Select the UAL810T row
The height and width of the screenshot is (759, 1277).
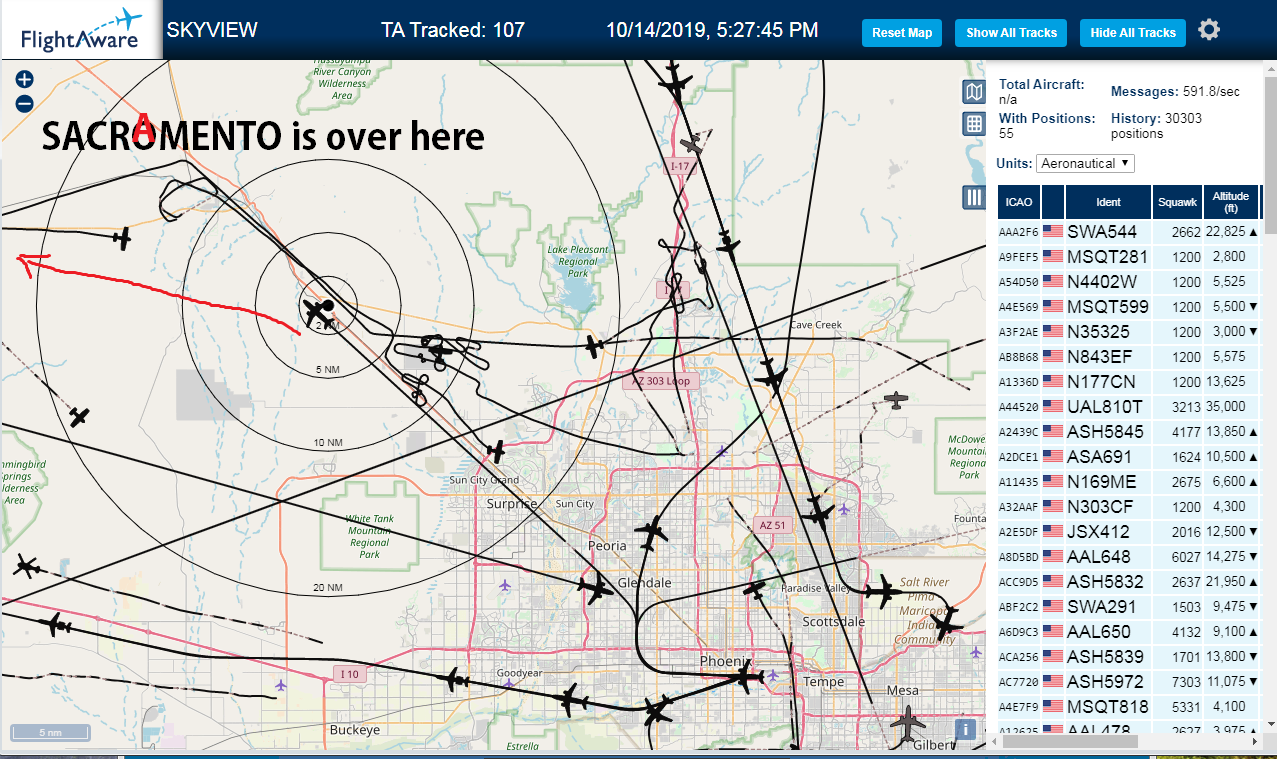click(1129, 406)
